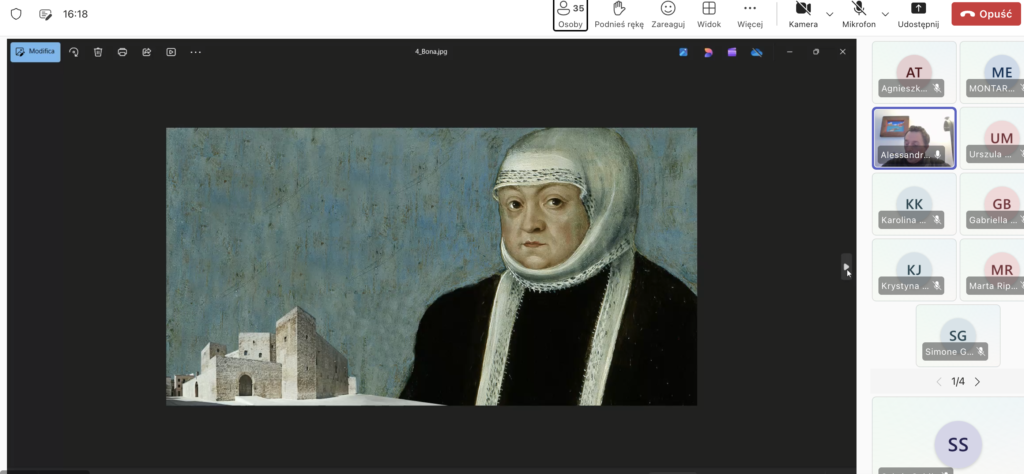
Task: Open the Zareaguj reactions menu
Action: [x=667, y=15]
